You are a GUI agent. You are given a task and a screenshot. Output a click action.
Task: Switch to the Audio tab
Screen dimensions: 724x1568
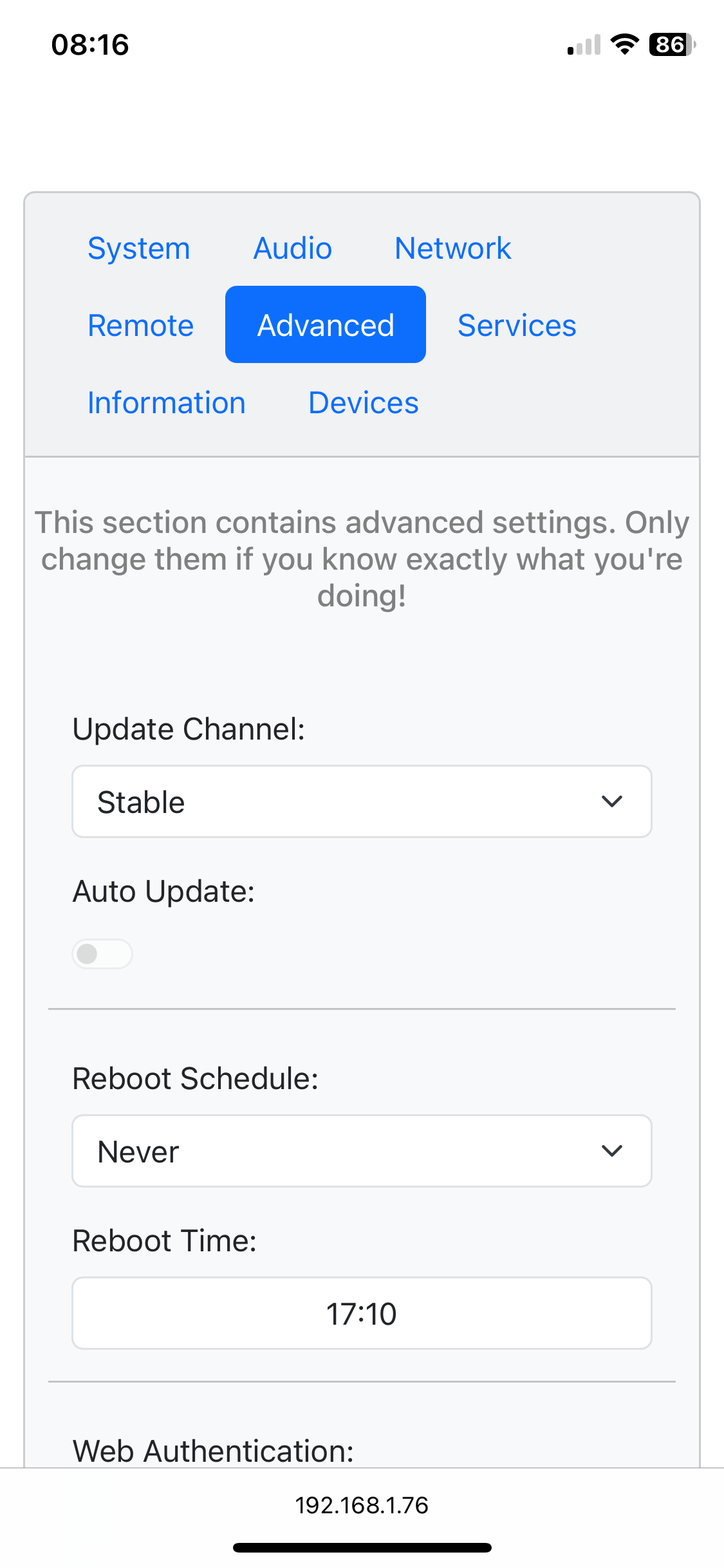coord(293,248)
